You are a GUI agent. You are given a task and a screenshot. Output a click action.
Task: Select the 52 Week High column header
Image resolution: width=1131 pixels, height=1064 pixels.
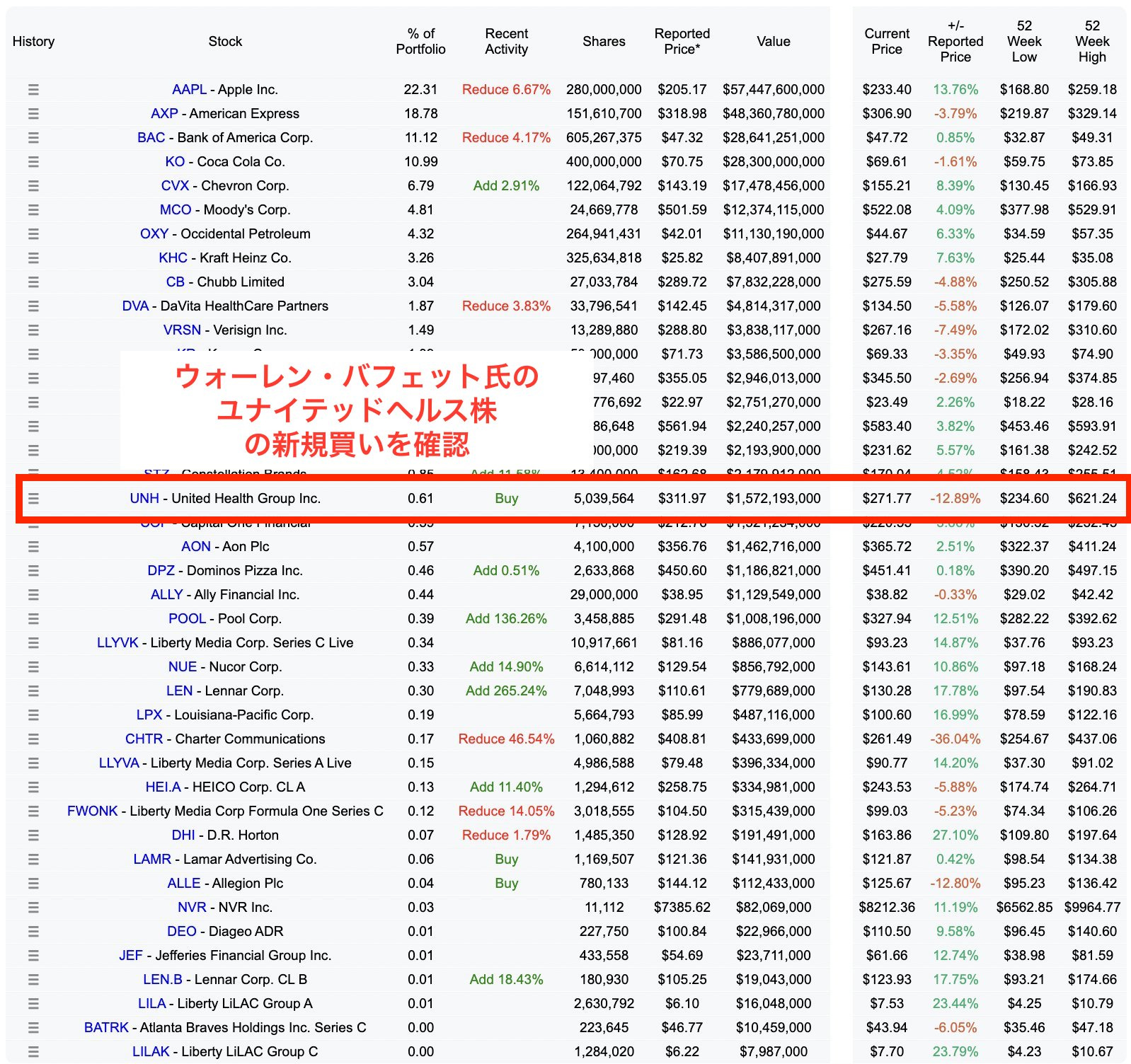pos(1092,42)
